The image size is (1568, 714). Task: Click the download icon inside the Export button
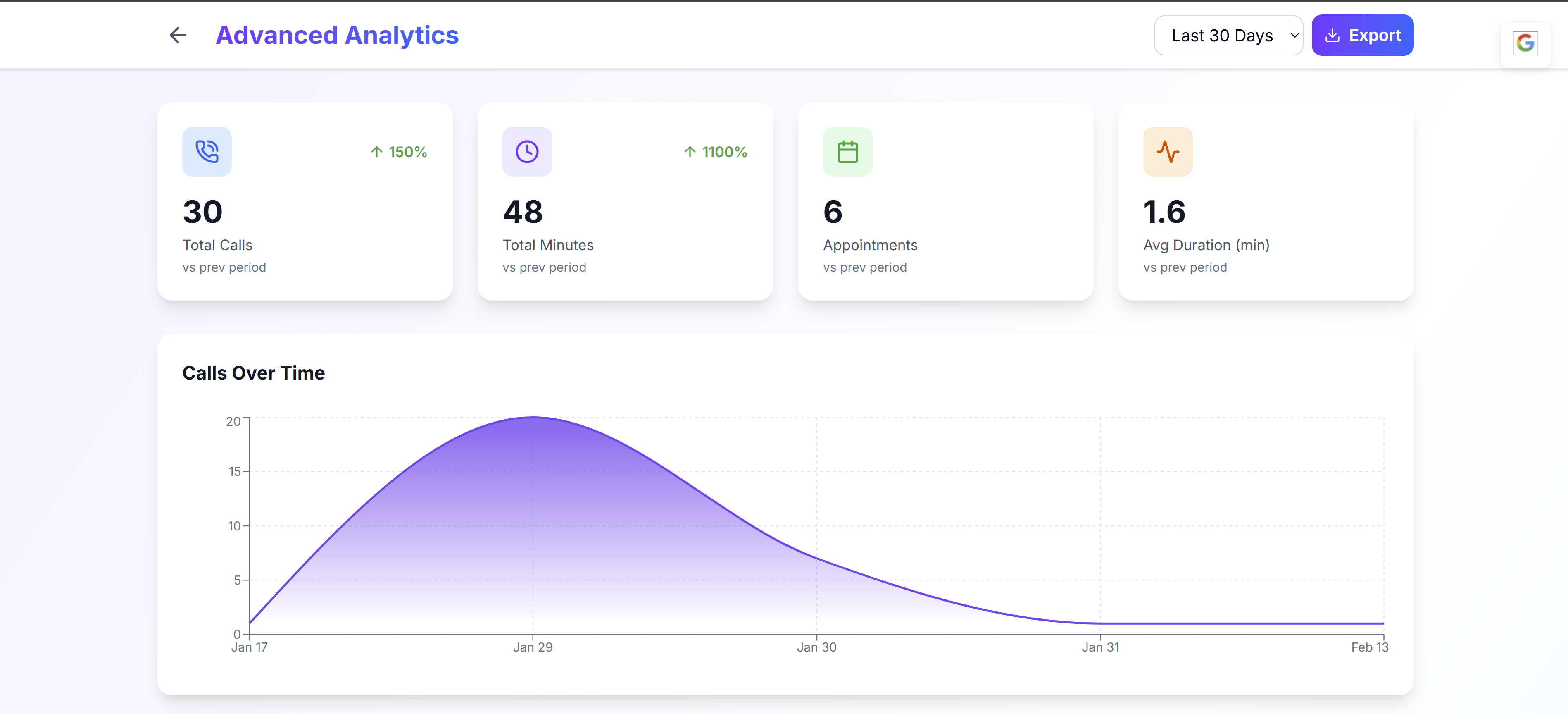coord(1333,35)
